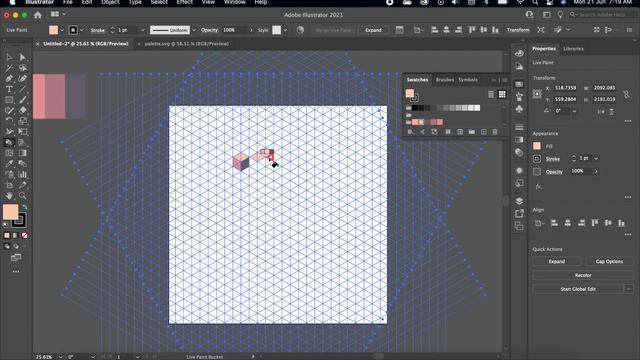Toggle constrain width and height proportions
The height and width of the screenshot is (360, 640).
coord(627,94)
